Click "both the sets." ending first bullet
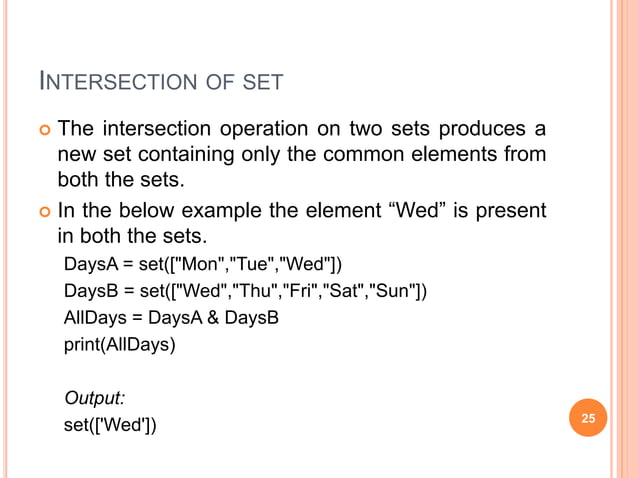The width and height of the screenshot is (638, 478). pyautogui.click(x=121, y=179)
